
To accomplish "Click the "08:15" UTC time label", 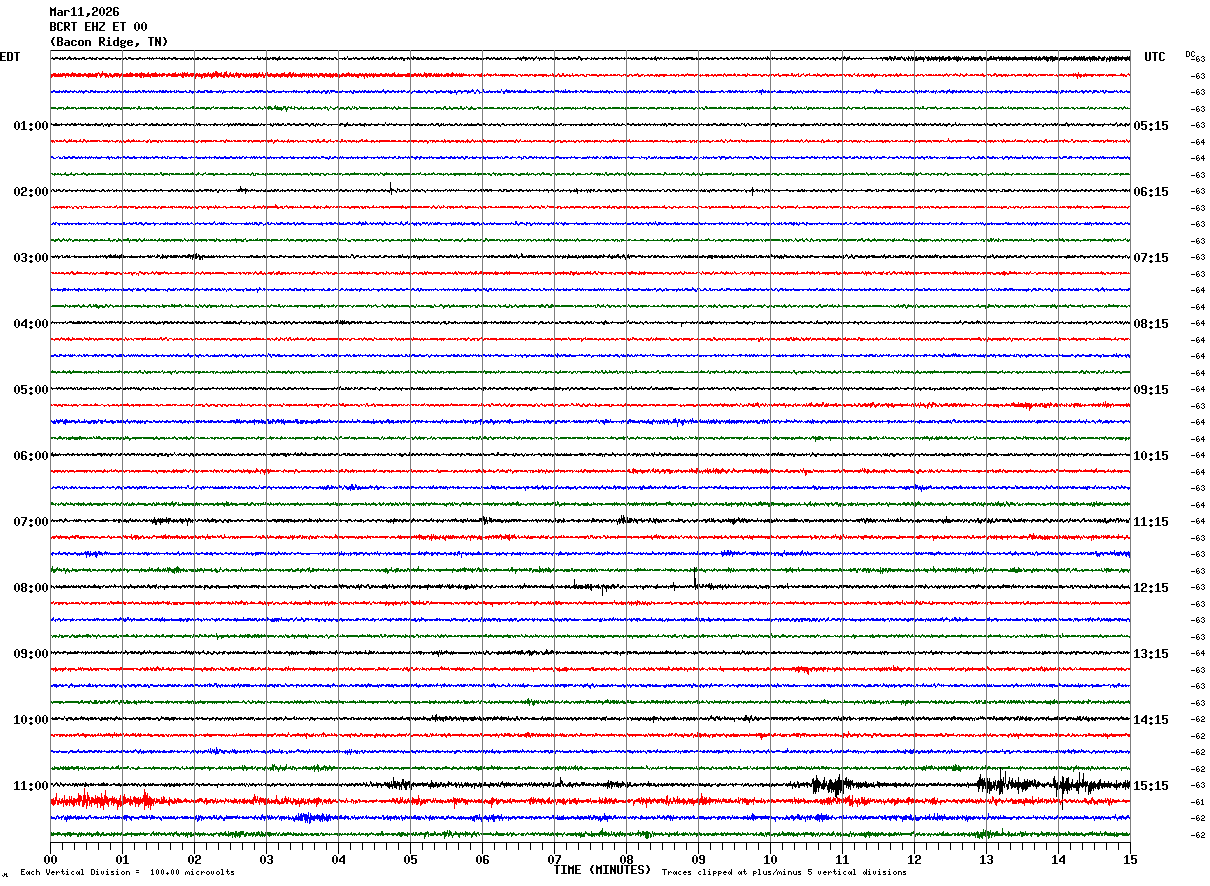I will [1151, 324].
